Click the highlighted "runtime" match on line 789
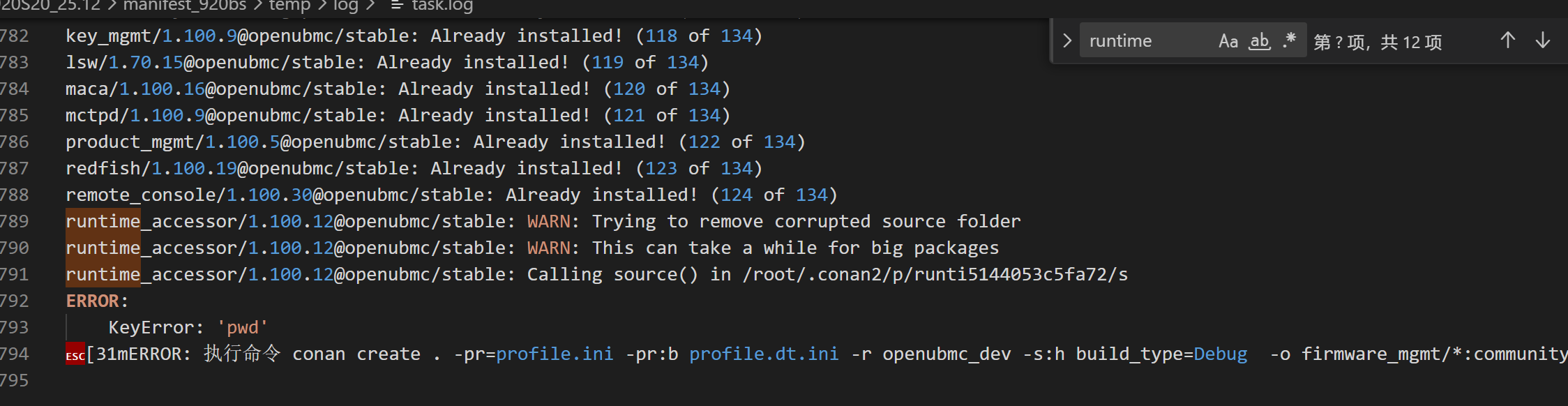 [x=103, y=221]
